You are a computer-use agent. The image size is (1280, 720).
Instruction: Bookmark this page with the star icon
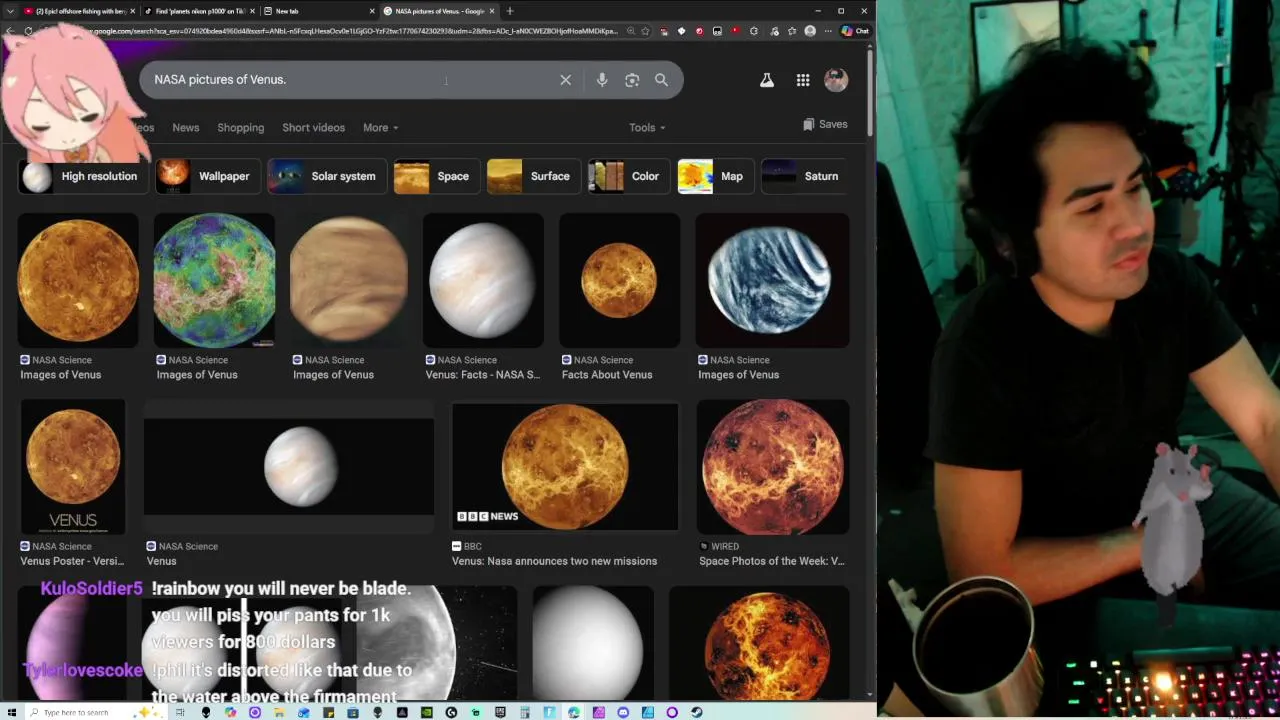645,31
